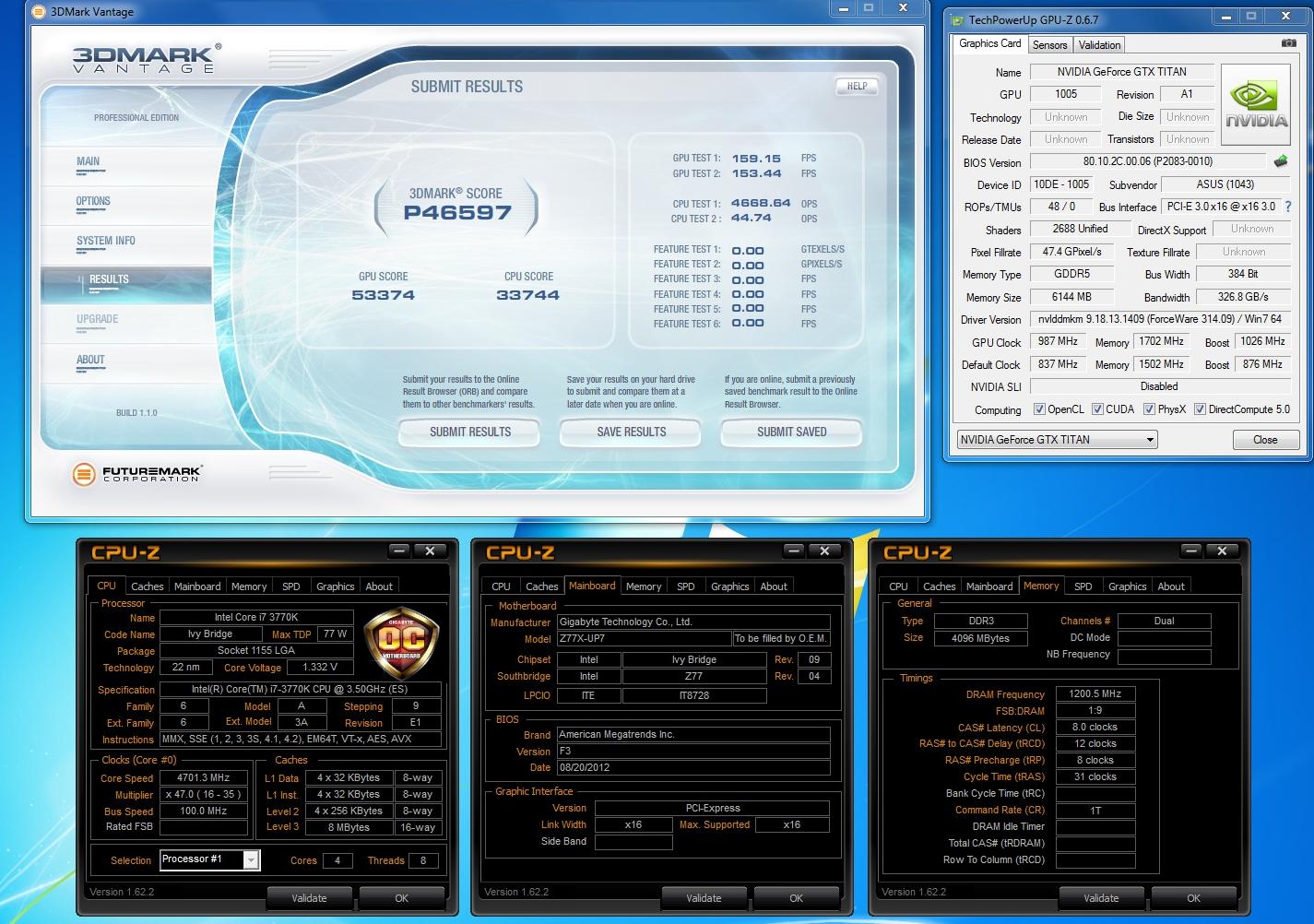Open About tab in the CPU-Z memory window

tap(1171, 586)
